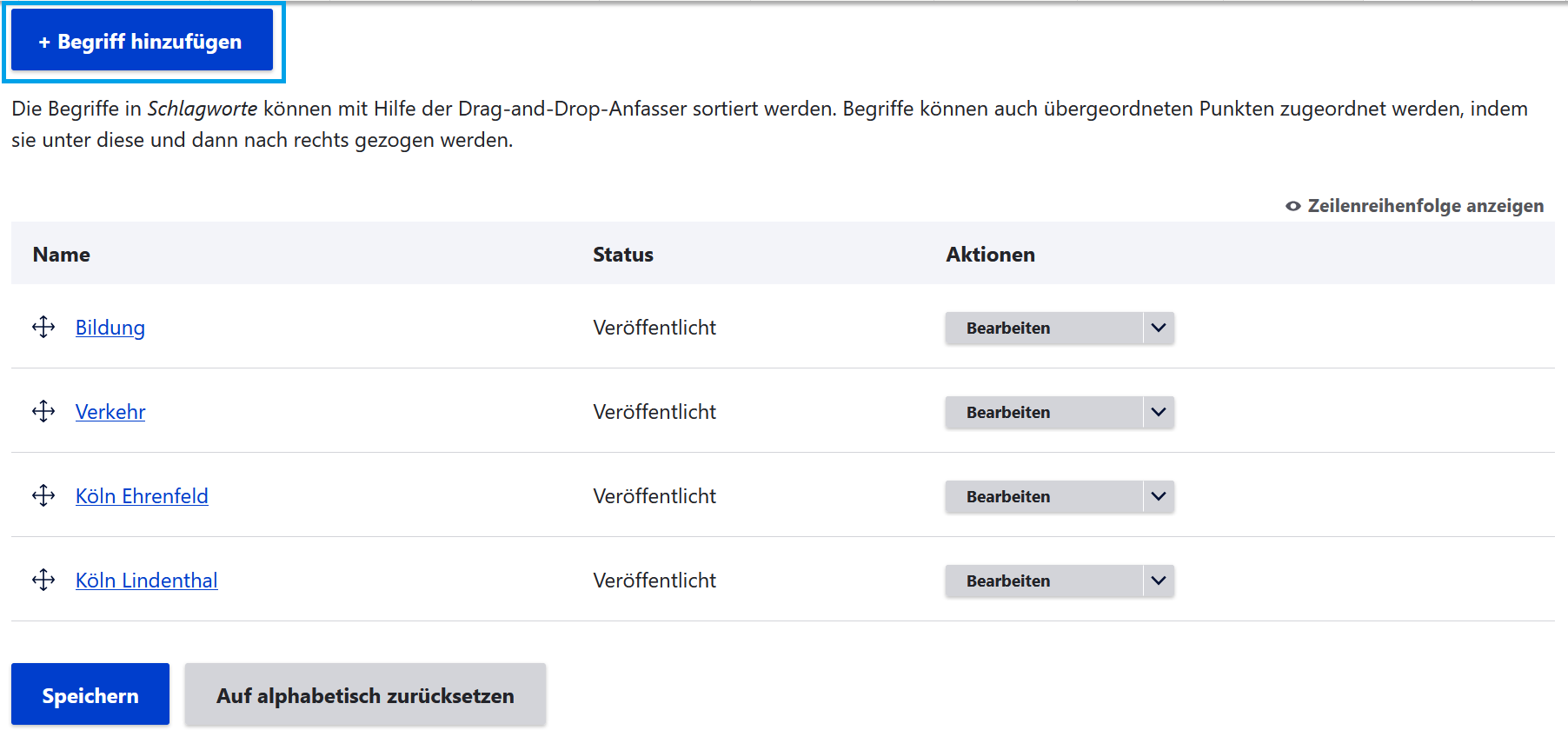
Task: Open the Verkehr term link
Action: pyautogui.click(x=110, y=412)
